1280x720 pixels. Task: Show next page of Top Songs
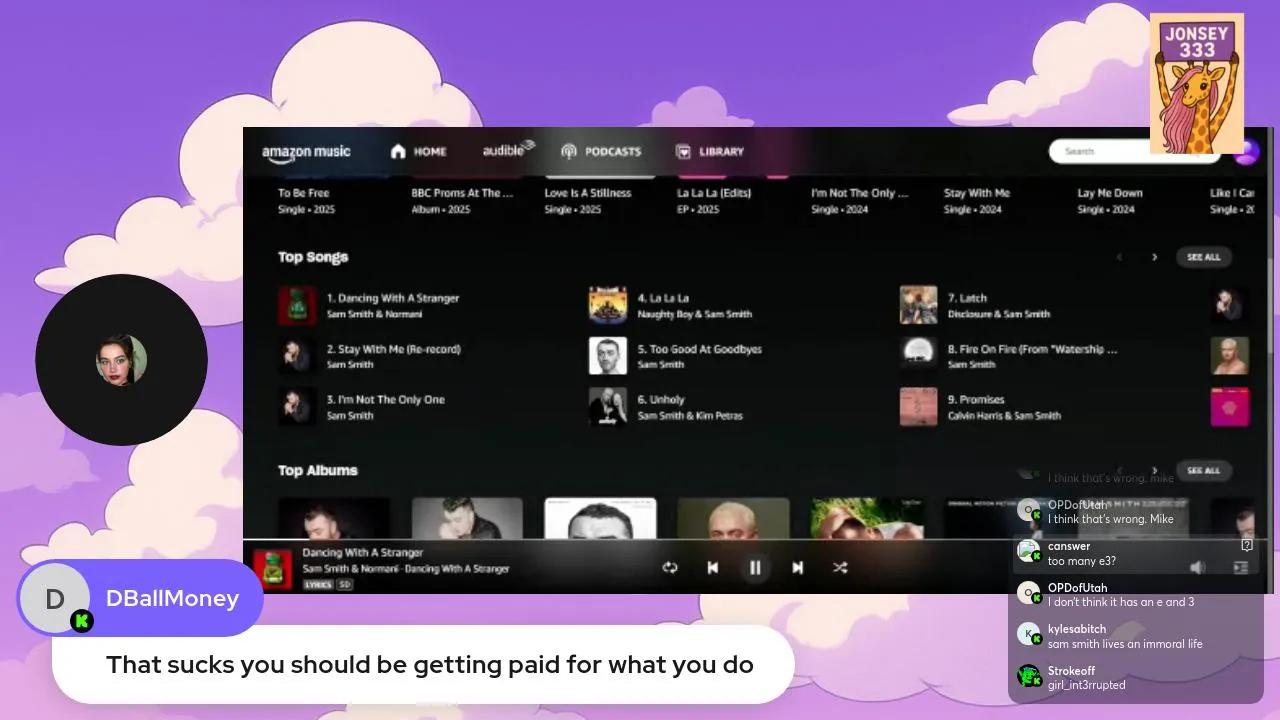point(1154,257)
